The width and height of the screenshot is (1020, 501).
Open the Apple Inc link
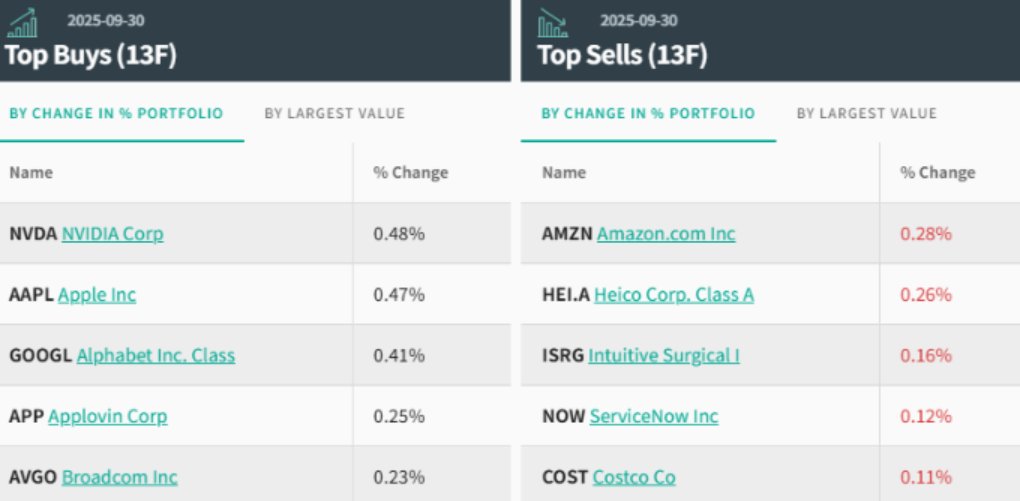click(x=97, y=295)
